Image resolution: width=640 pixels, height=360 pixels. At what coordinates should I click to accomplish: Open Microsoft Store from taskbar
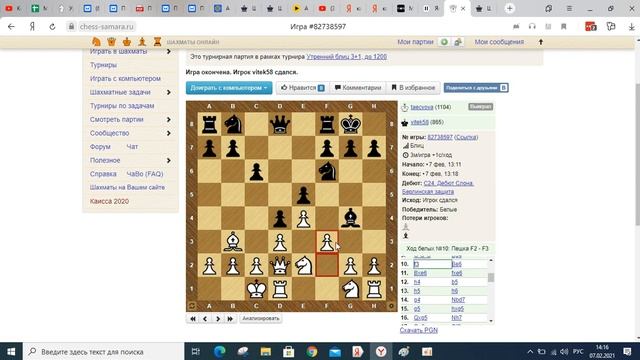(289, 351)
